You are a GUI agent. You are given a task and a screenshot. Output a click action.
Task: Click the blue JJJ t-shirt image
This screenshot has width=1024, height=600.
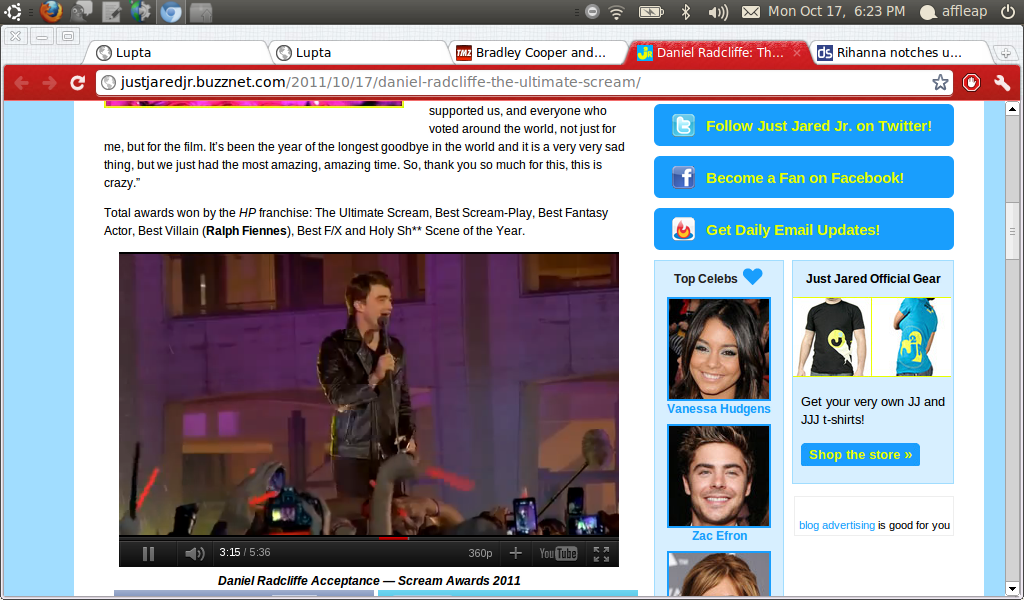point(912,337)
